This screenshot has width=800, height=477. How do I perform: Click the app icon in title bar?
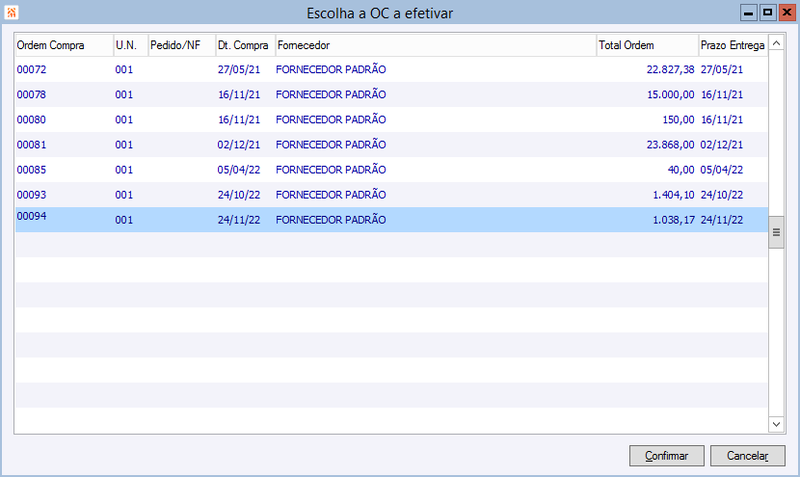(11, 12)
